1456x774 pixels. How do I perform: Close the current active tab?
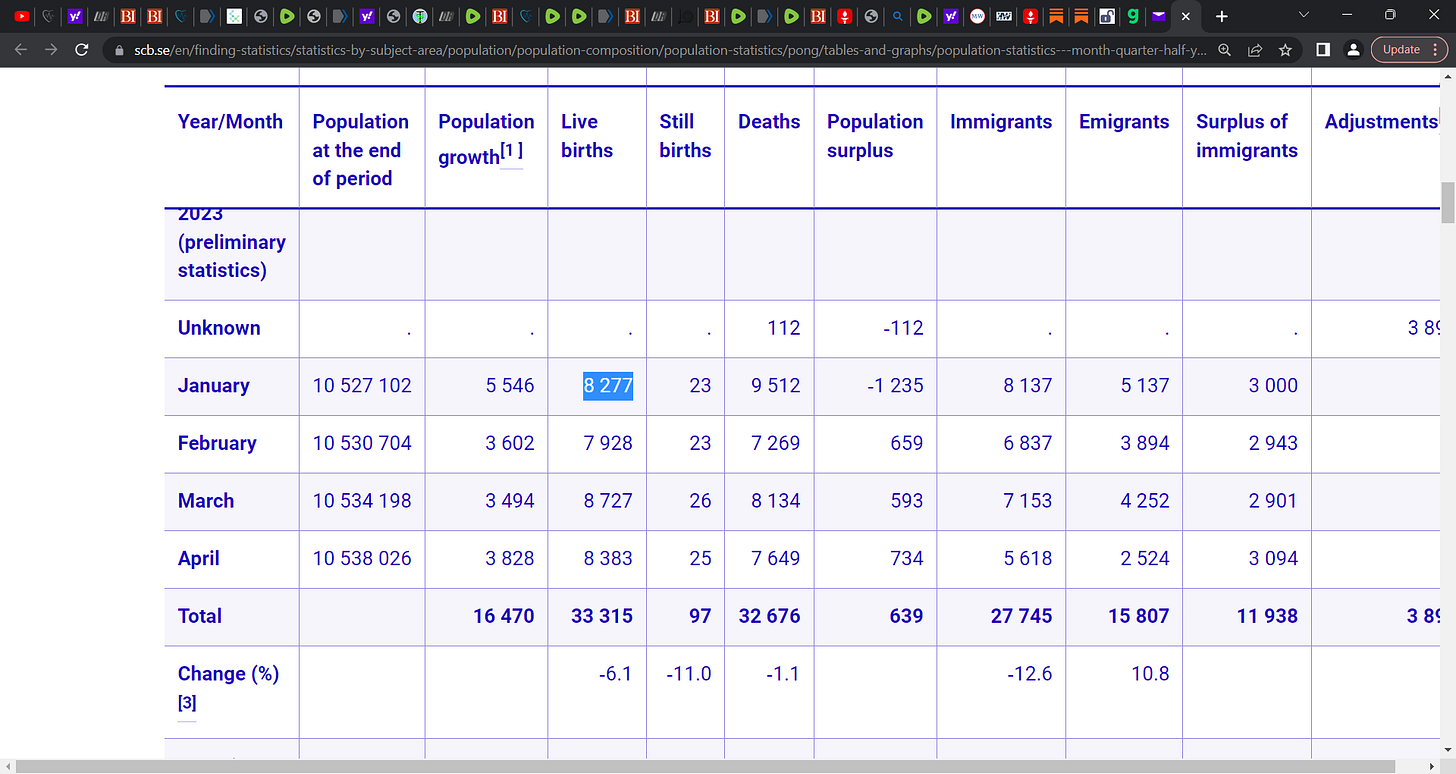tap(1186, 16)
